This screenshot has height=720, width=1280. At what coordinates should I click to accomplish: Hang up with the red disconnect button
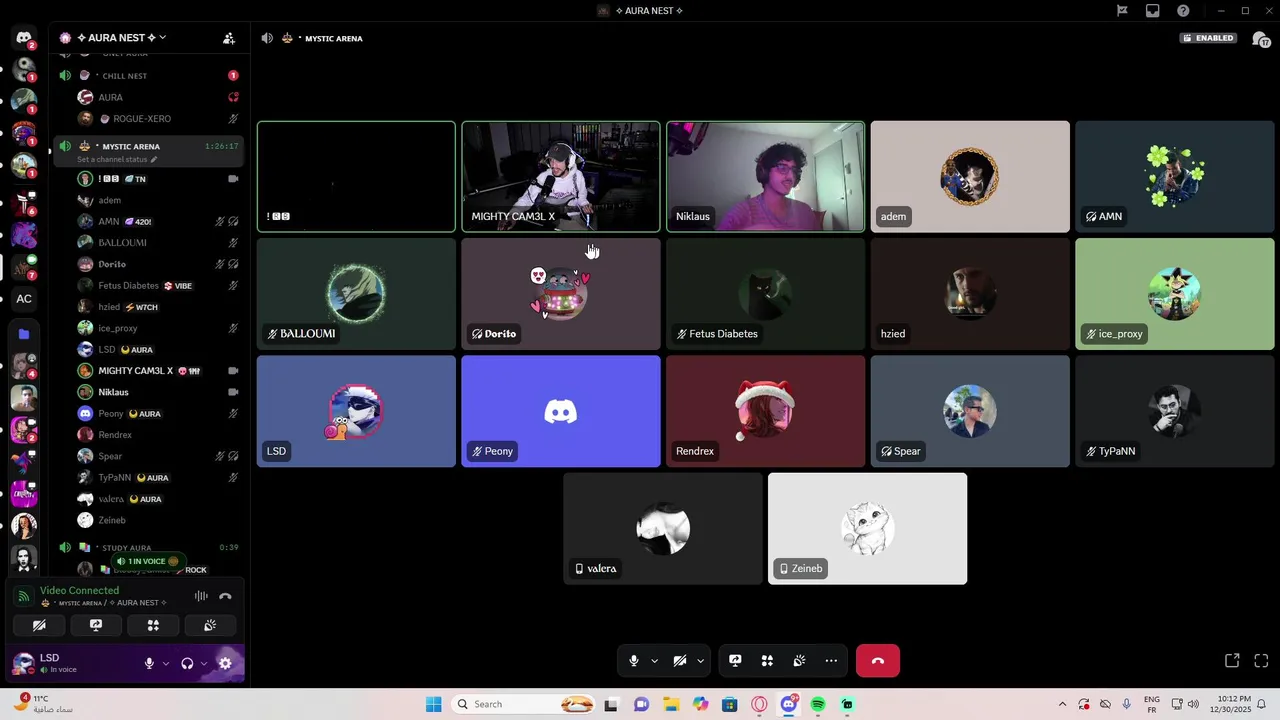[x=878, y=661]
